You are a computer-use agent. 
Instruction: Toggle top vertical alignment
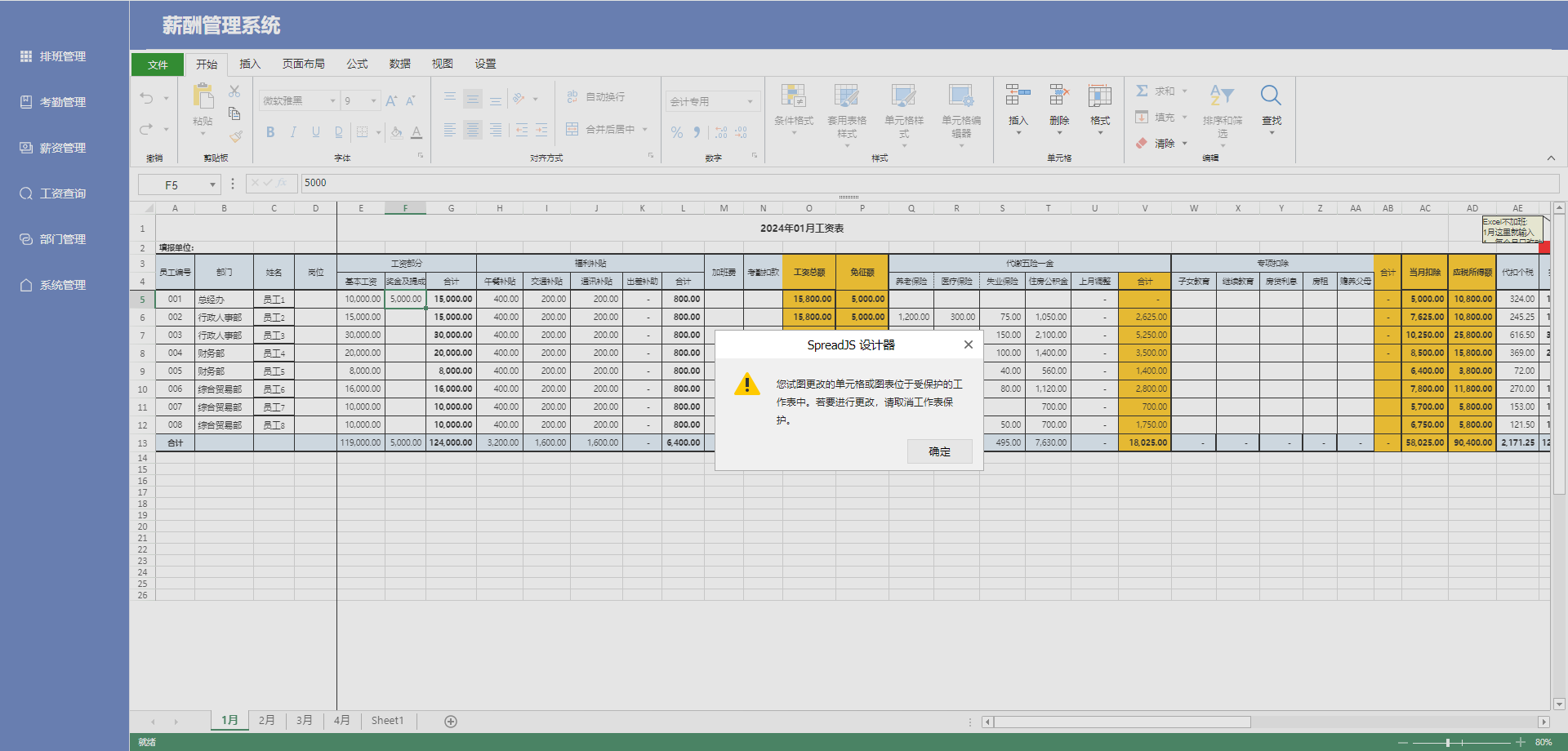pos(450,99)
